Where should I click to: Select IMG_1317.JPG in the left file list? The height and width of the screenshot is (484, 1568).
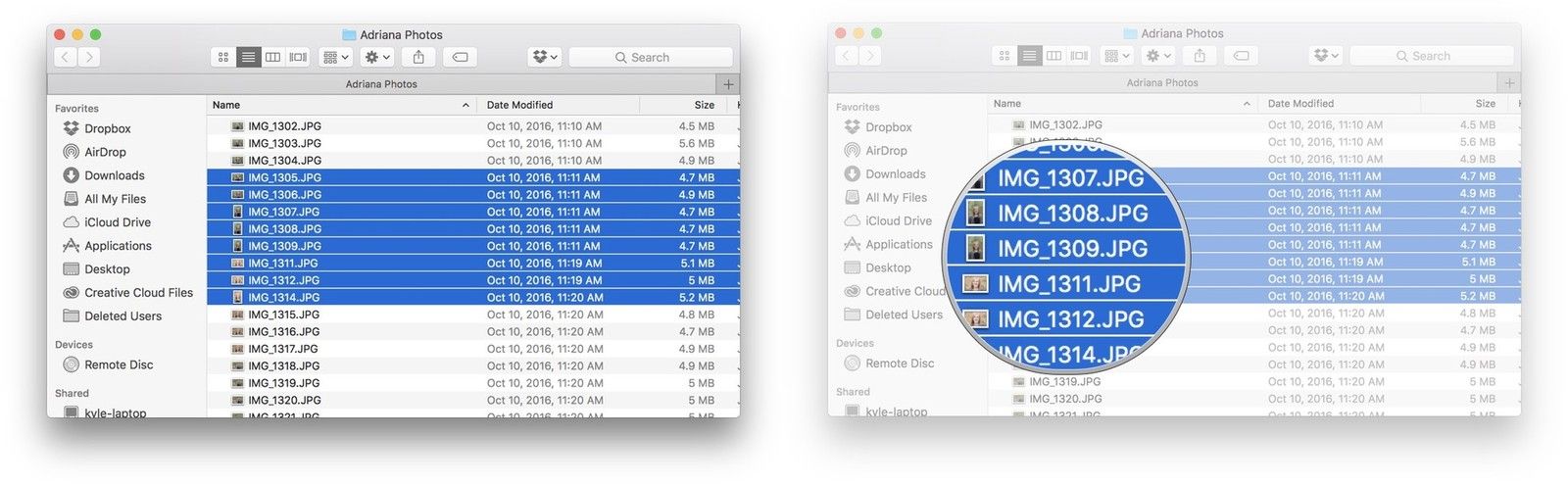[283, 349]
